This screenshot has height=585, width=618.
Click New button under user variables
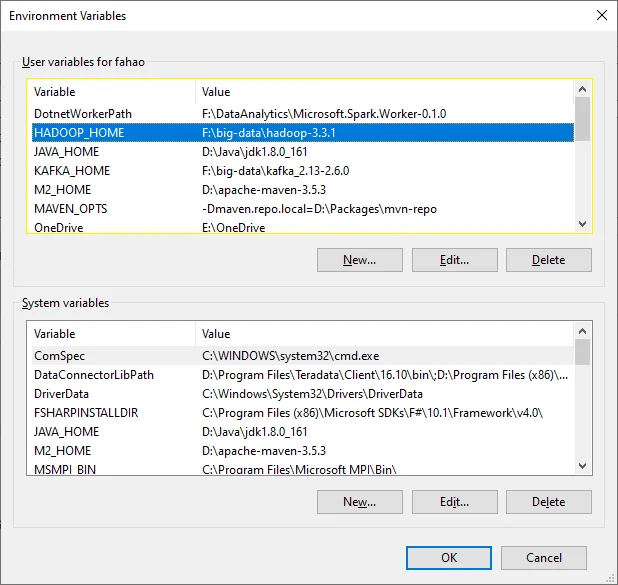click(x=359, y=260)
